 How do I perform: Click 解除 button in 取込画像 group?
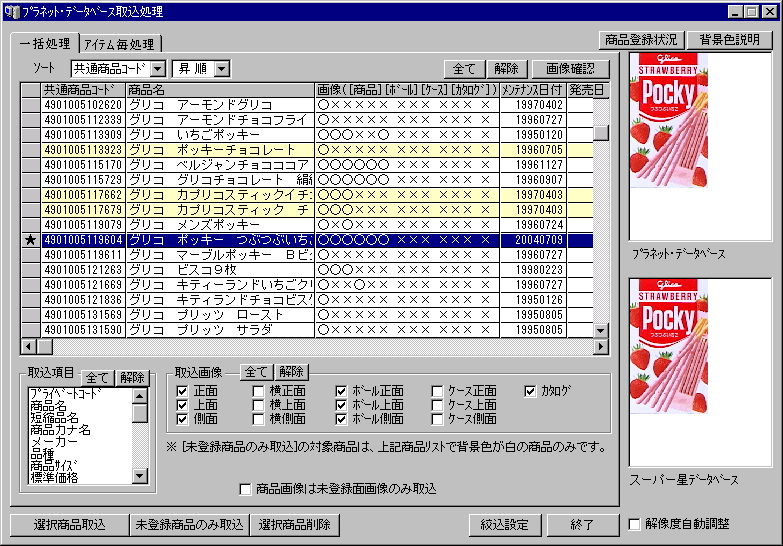292,372
